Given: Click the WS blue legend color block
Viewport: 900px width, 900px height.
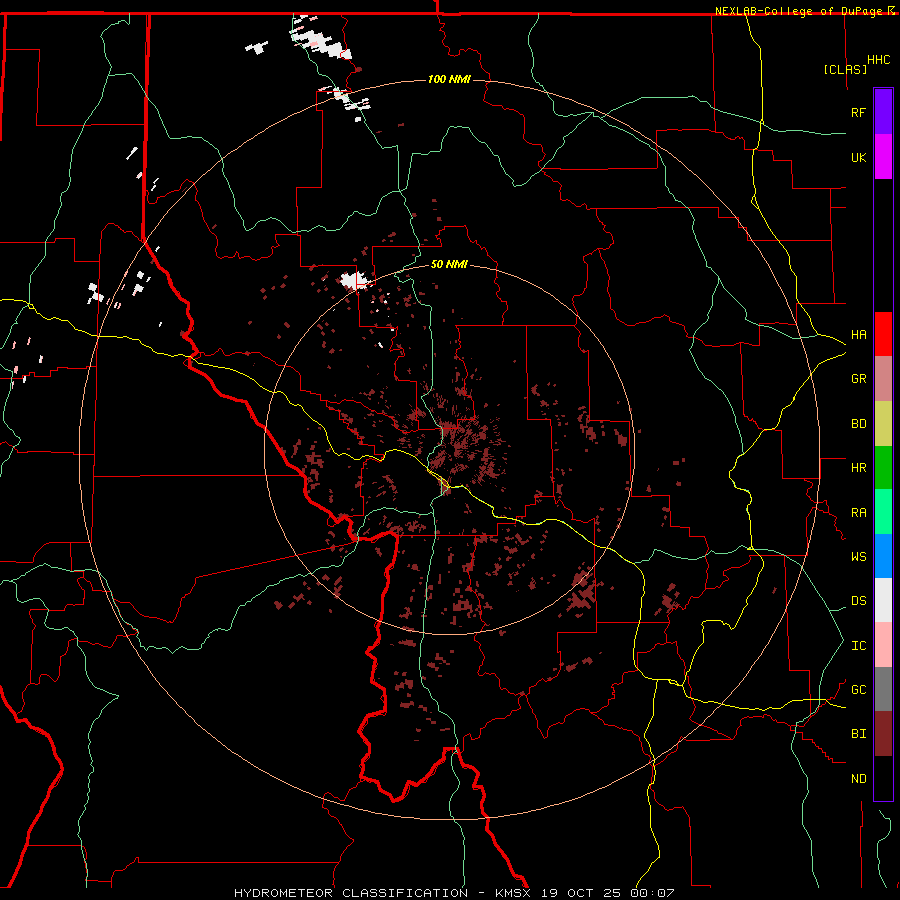Looking at the screenshot, I should coord(883,556).
